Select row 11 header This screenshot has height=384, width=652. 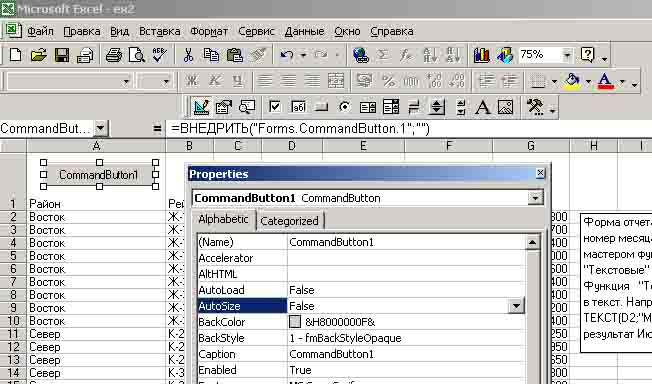click(x=13, y=334)
